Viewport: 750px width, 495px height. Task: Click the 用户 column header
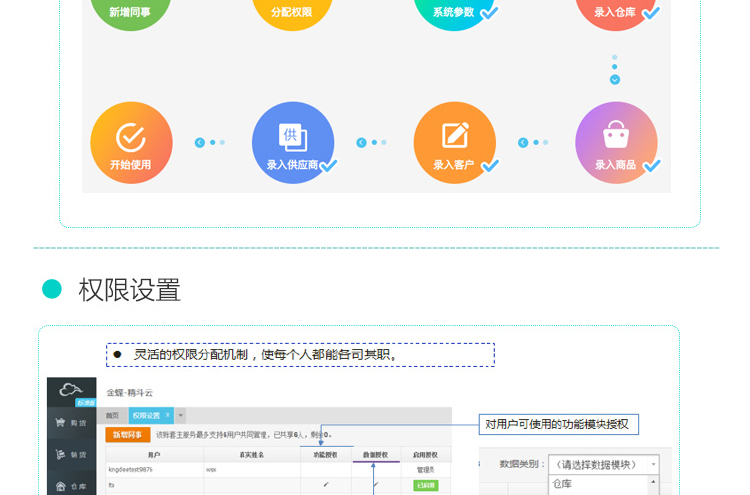tap(154, 454)
